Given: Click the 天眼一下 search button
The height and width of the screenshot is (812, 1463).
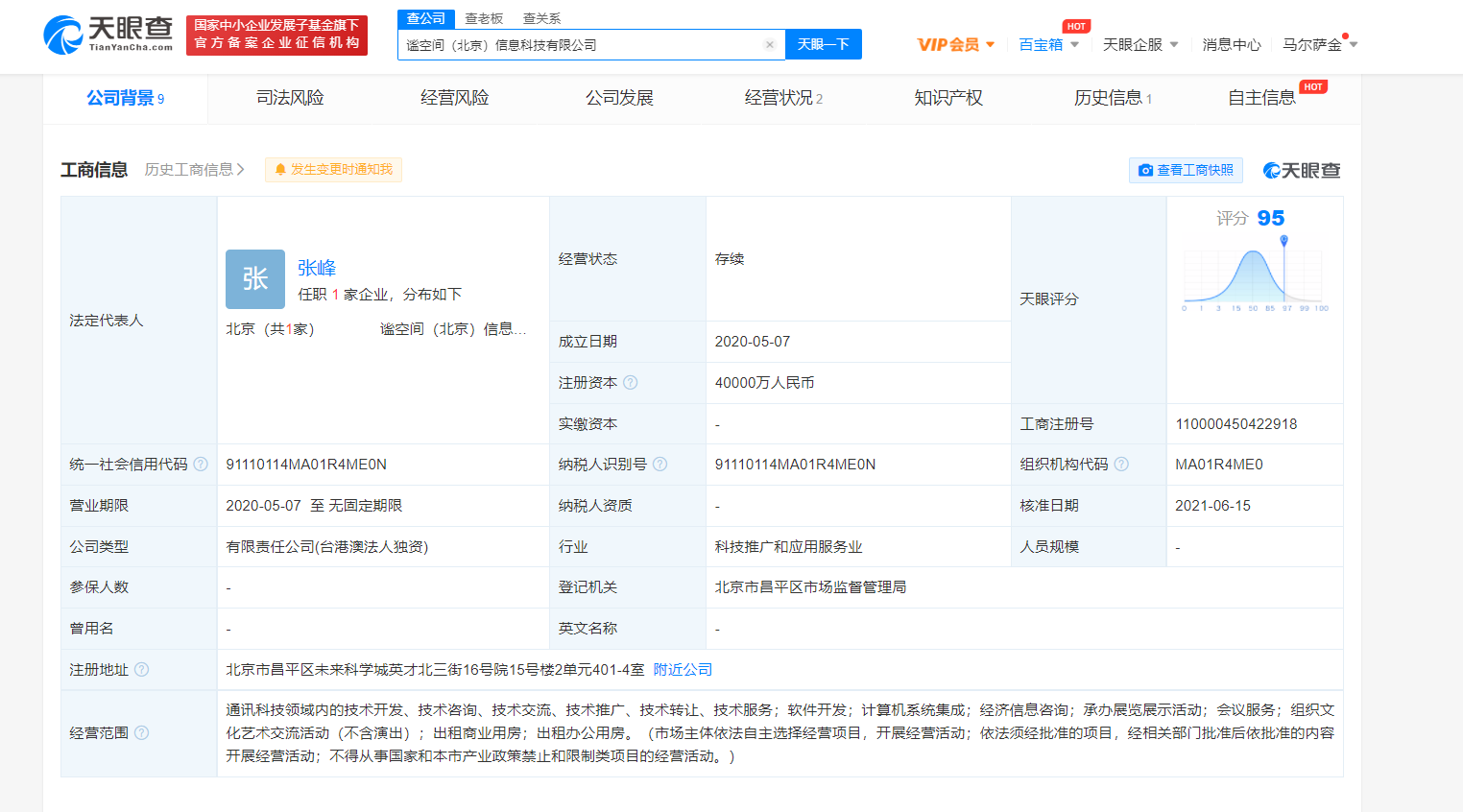Looking at the screenshot, I should coord(823,44).
